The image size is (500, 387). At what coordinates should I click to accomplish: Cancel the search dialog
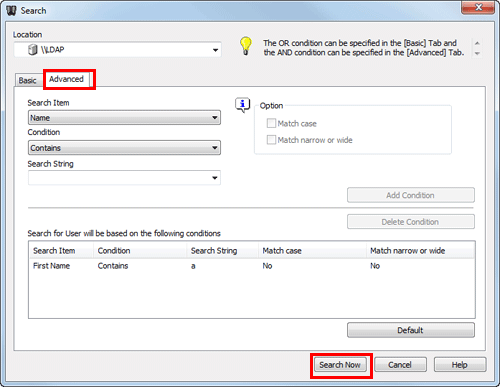click(400, 365)
